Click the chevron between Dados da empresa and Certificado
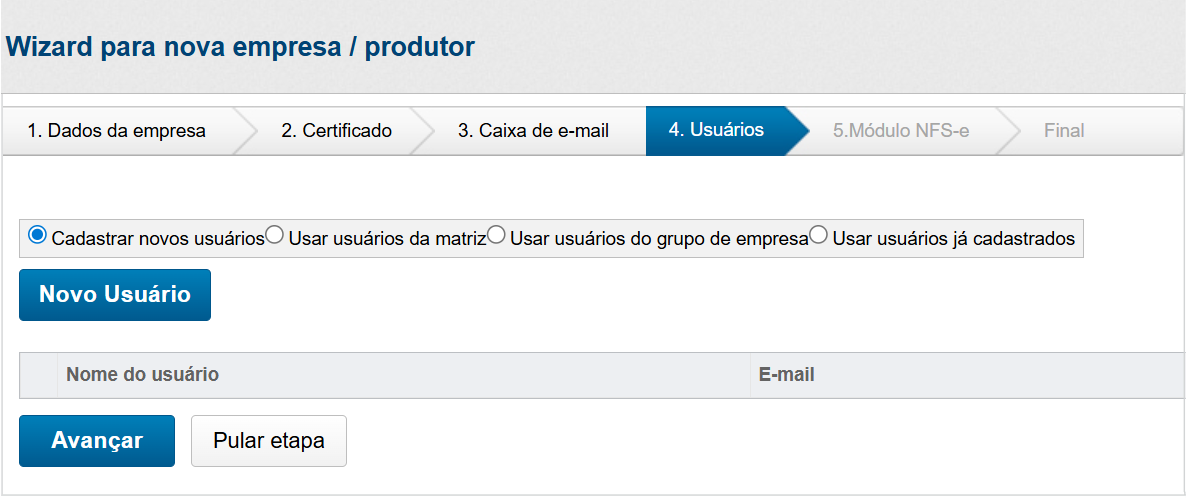This screenshot has height=498, width=1186. (x=247, y=131)
